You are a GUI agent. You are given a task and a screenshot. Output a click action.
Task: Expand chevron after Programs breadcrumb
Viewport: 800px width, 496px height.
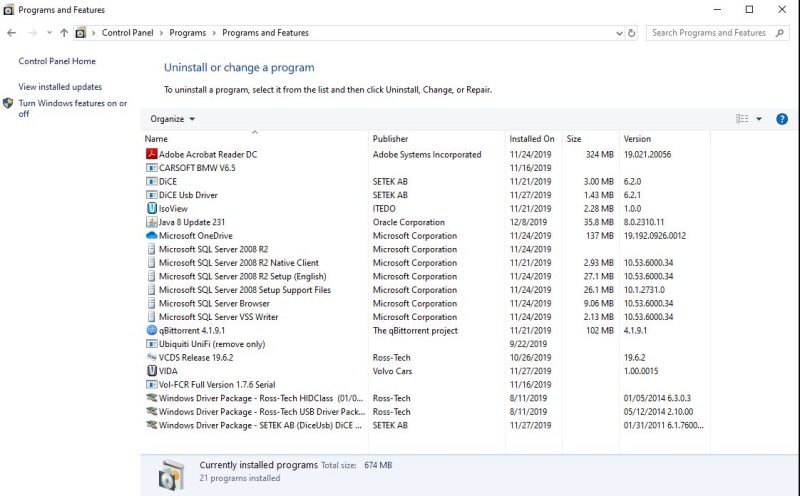pos(214,33)
